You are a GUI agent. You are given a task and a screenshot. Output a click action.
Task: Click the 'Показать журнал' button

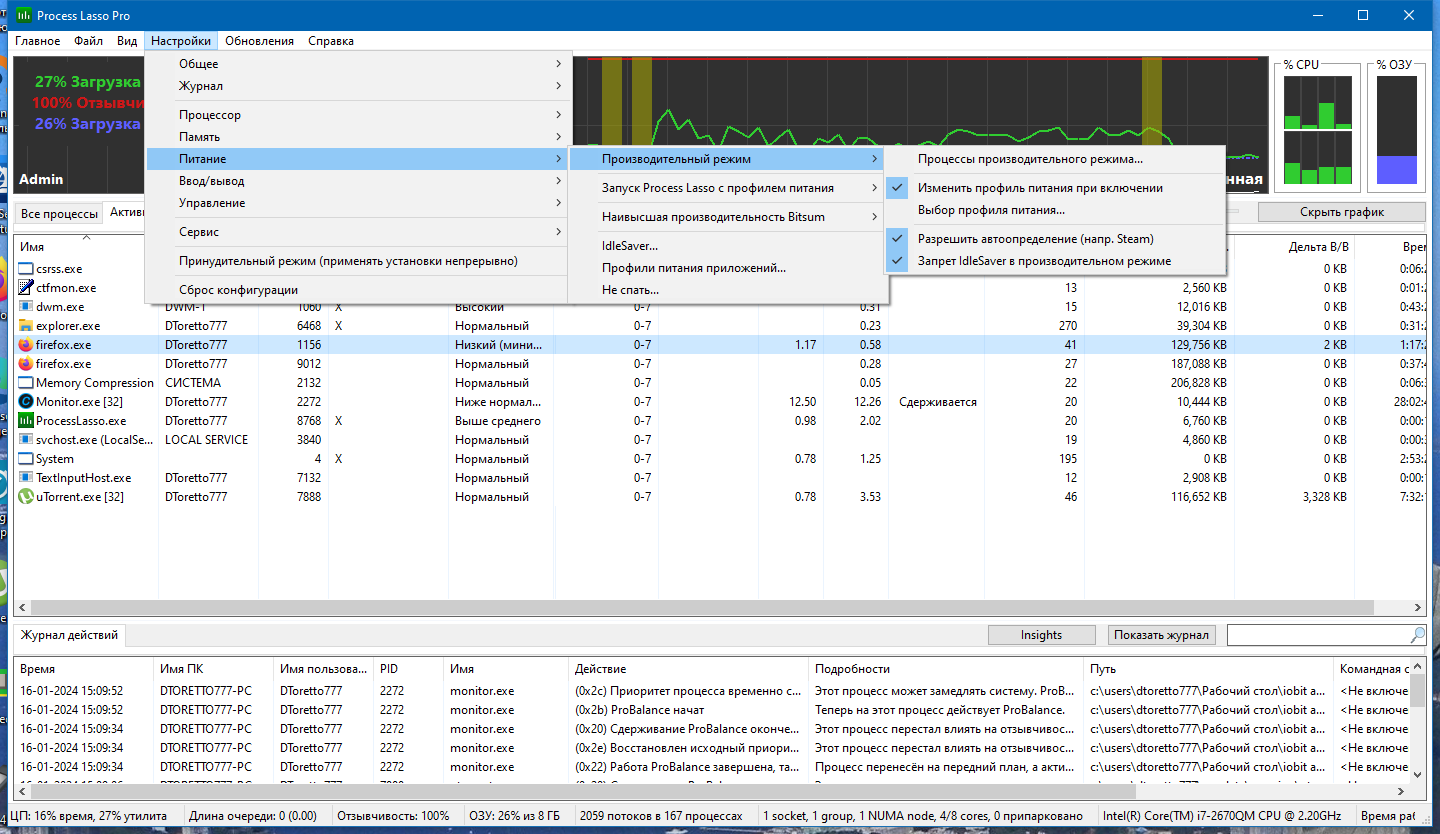(x=1162, y=635)
